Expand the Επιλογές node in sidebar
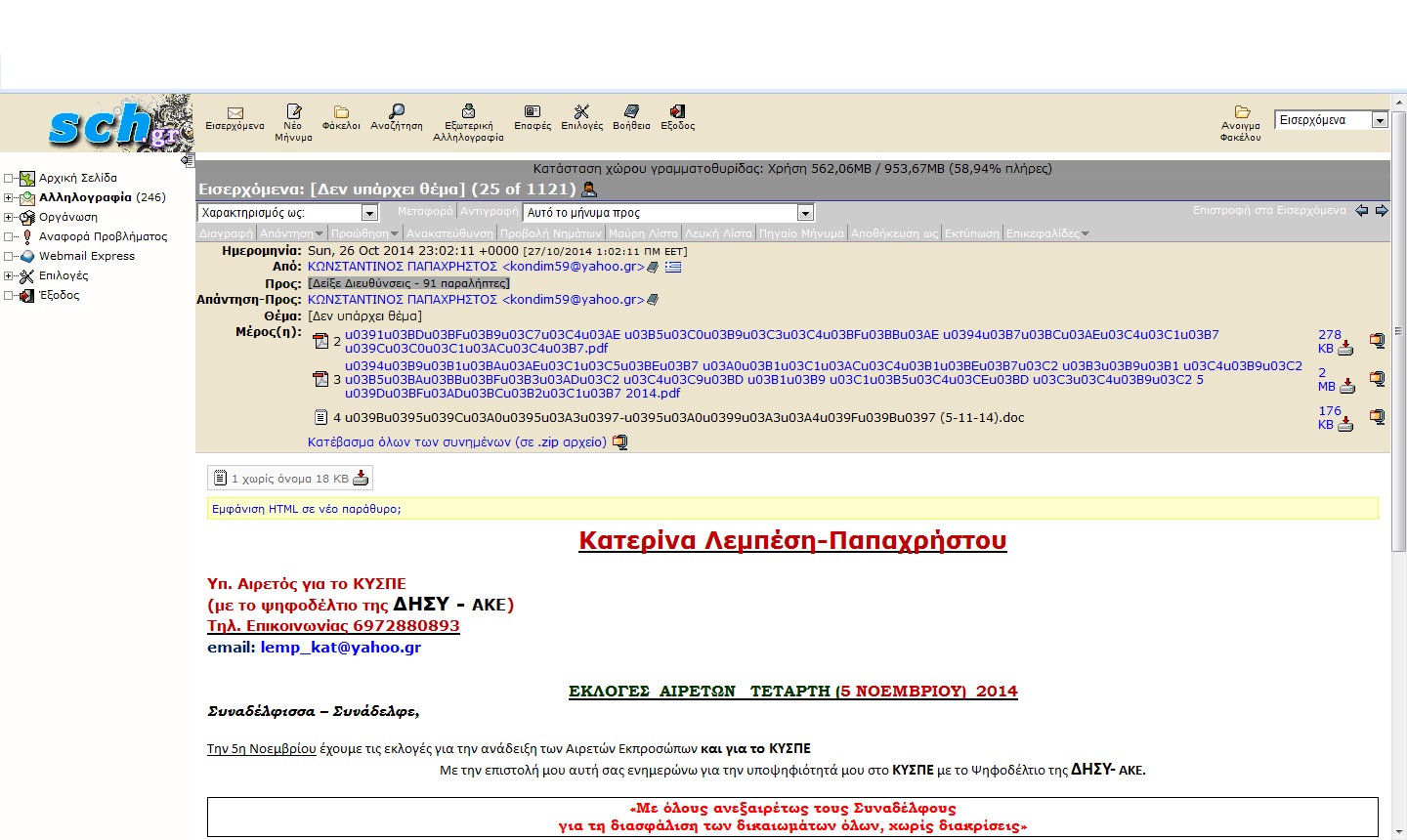This screenshot has height=840, width=1407. 9,275
